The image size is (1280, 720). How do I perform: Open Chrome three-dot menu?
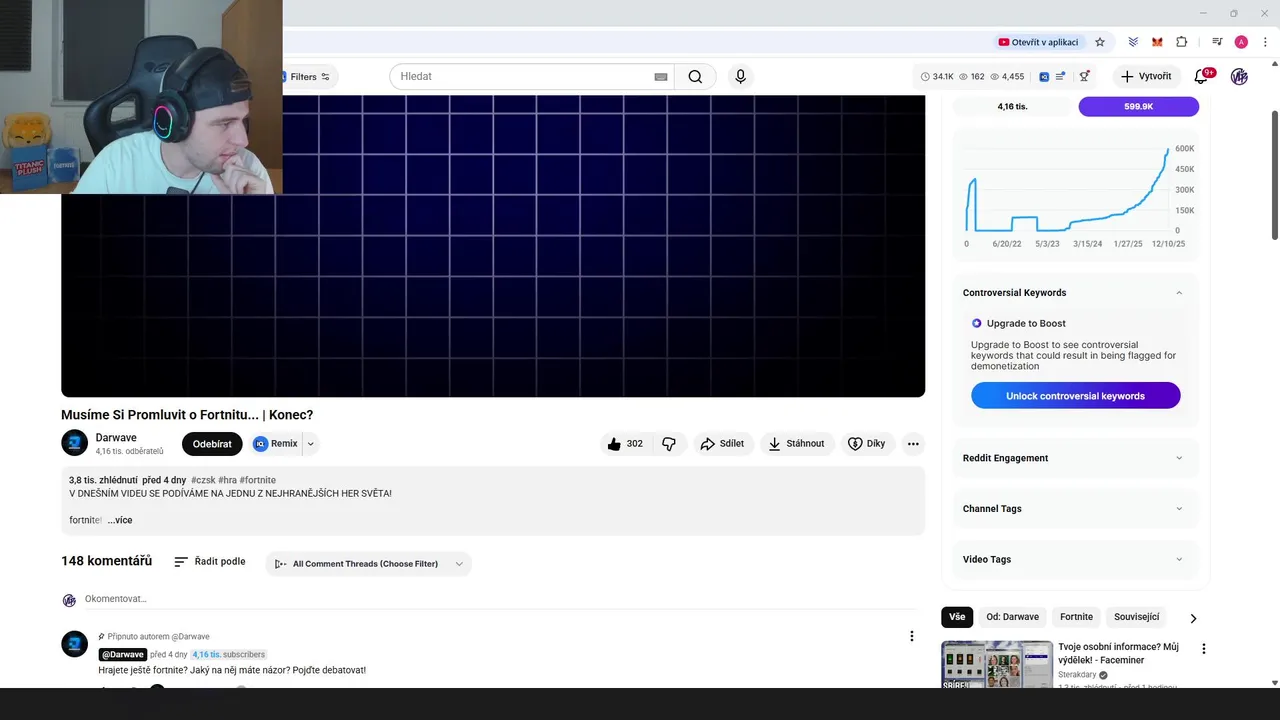(x=1265, y=42)
